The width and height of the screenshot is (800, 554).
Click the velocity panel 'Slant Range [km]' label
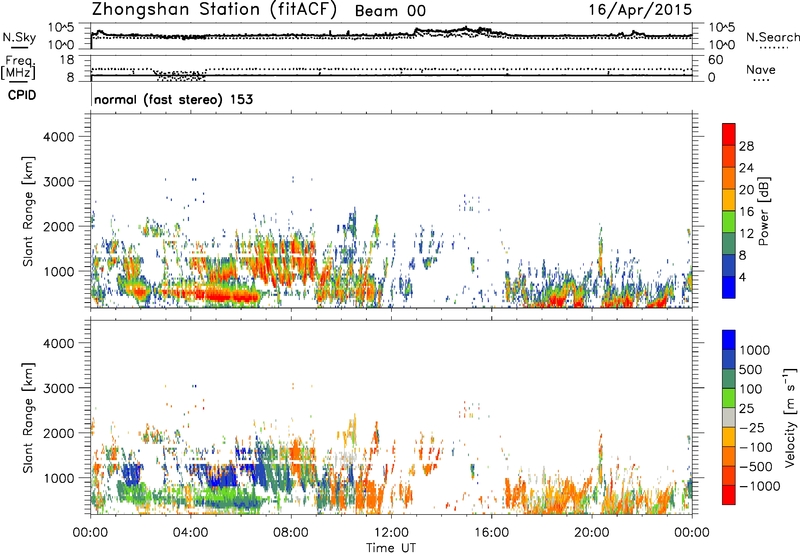(29, 417)
